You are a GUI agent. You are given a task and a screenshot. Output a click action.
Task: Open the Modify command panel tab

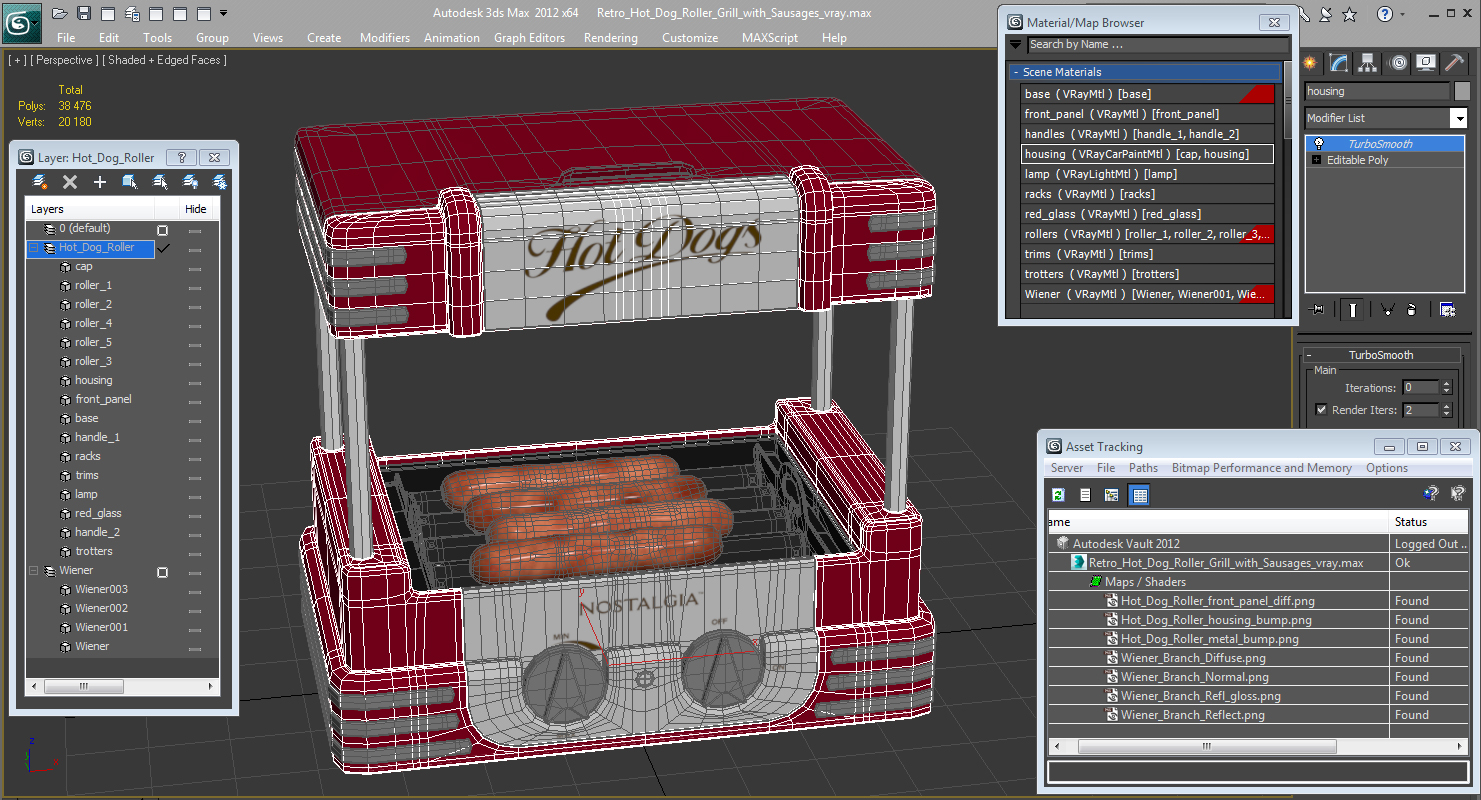[x=1339, y=62]
